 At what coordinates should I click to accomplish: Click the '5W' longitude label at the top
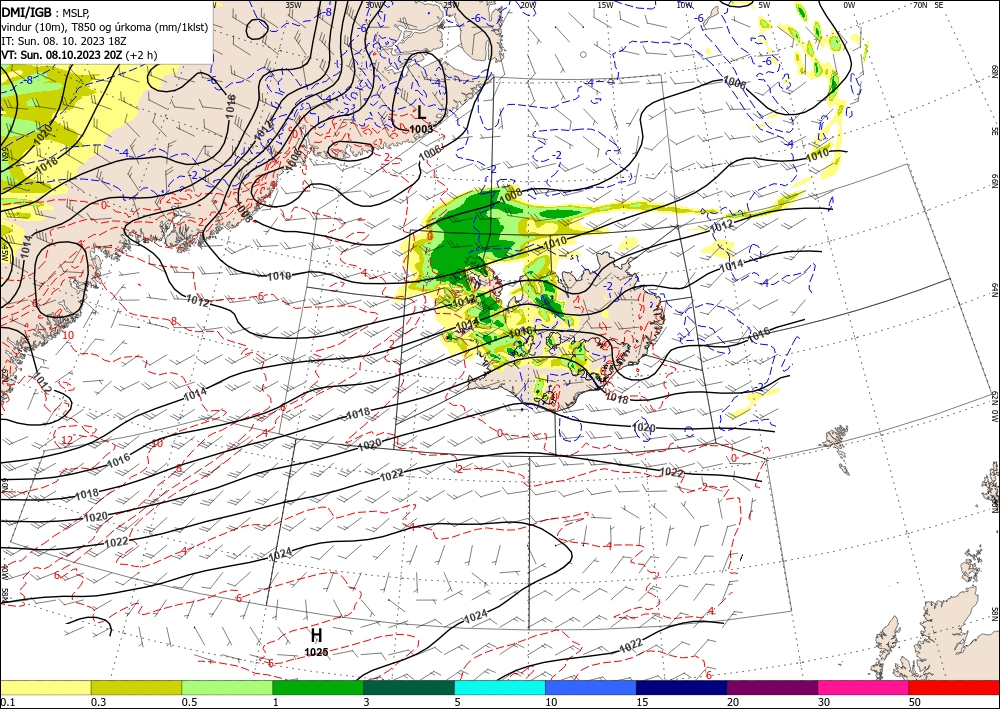click(764, 5)
